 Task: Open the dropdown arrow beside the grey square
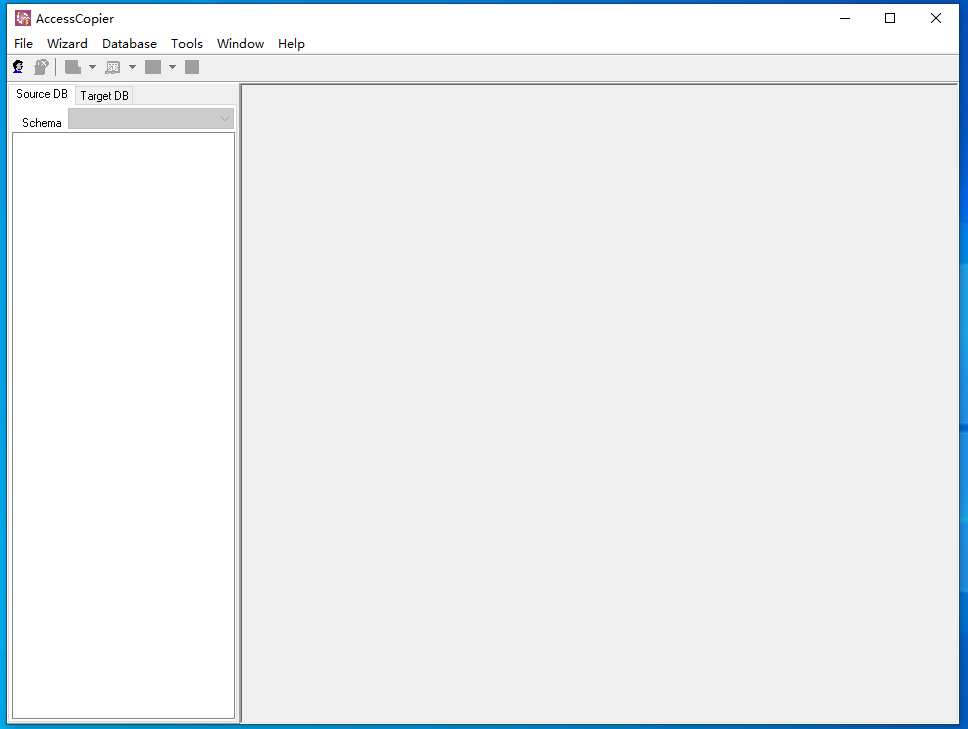[172, 67]
